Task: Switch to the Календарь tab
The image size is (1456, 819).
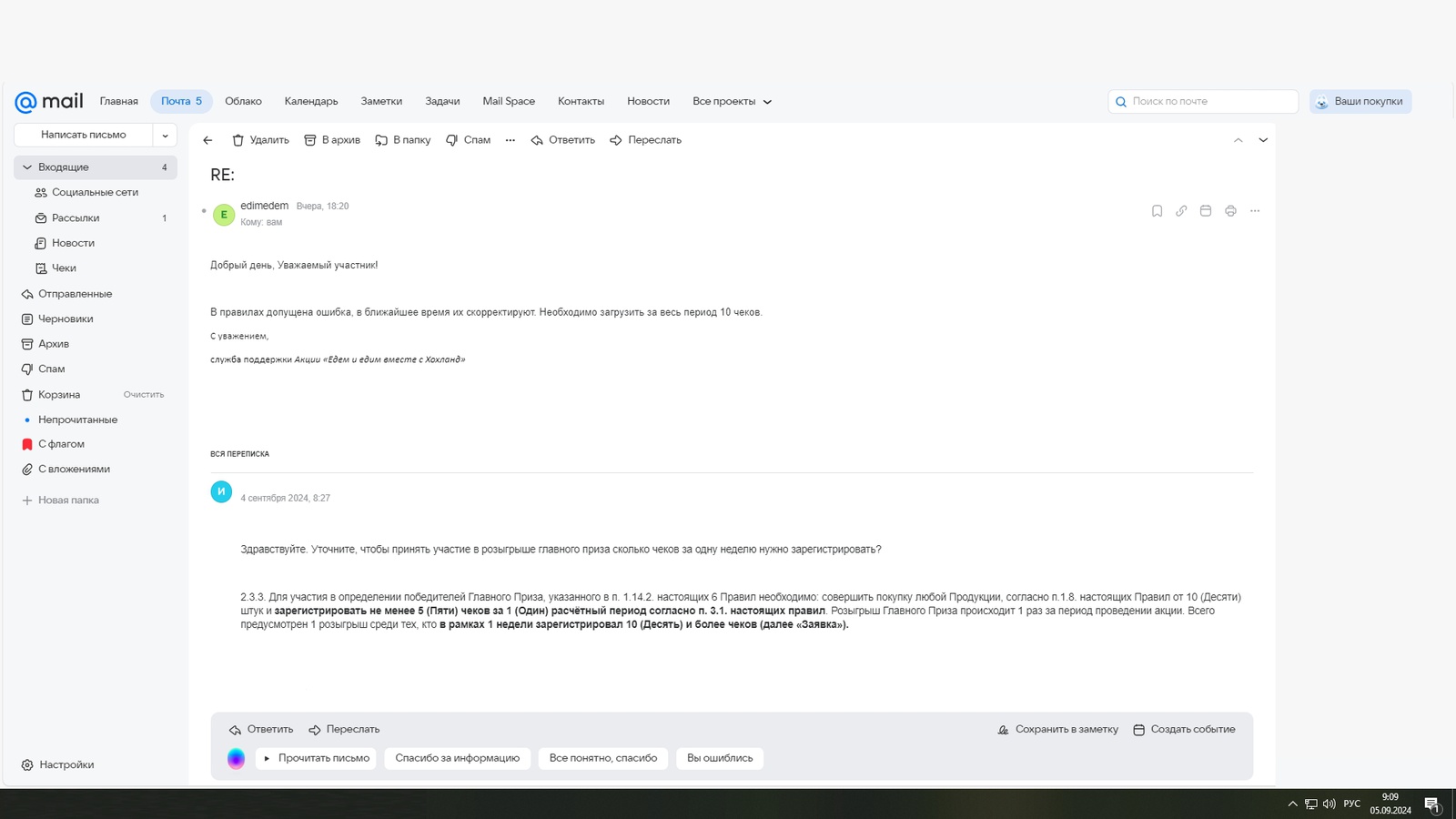Action: 311,102
